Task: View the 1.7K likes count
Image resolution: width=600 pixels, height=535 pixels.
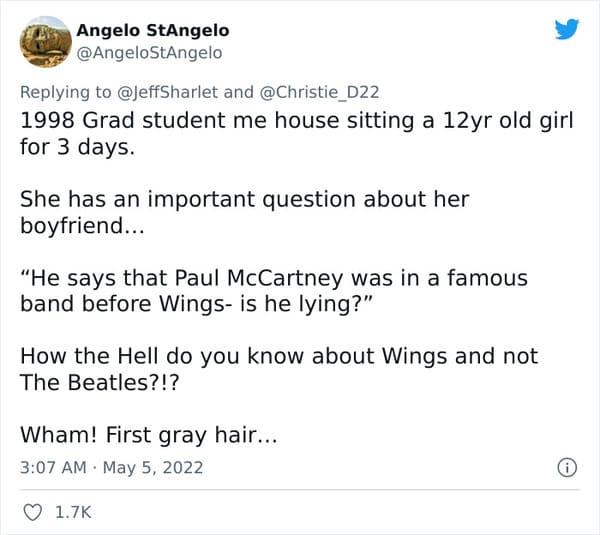Action: [x=73, y=512]
